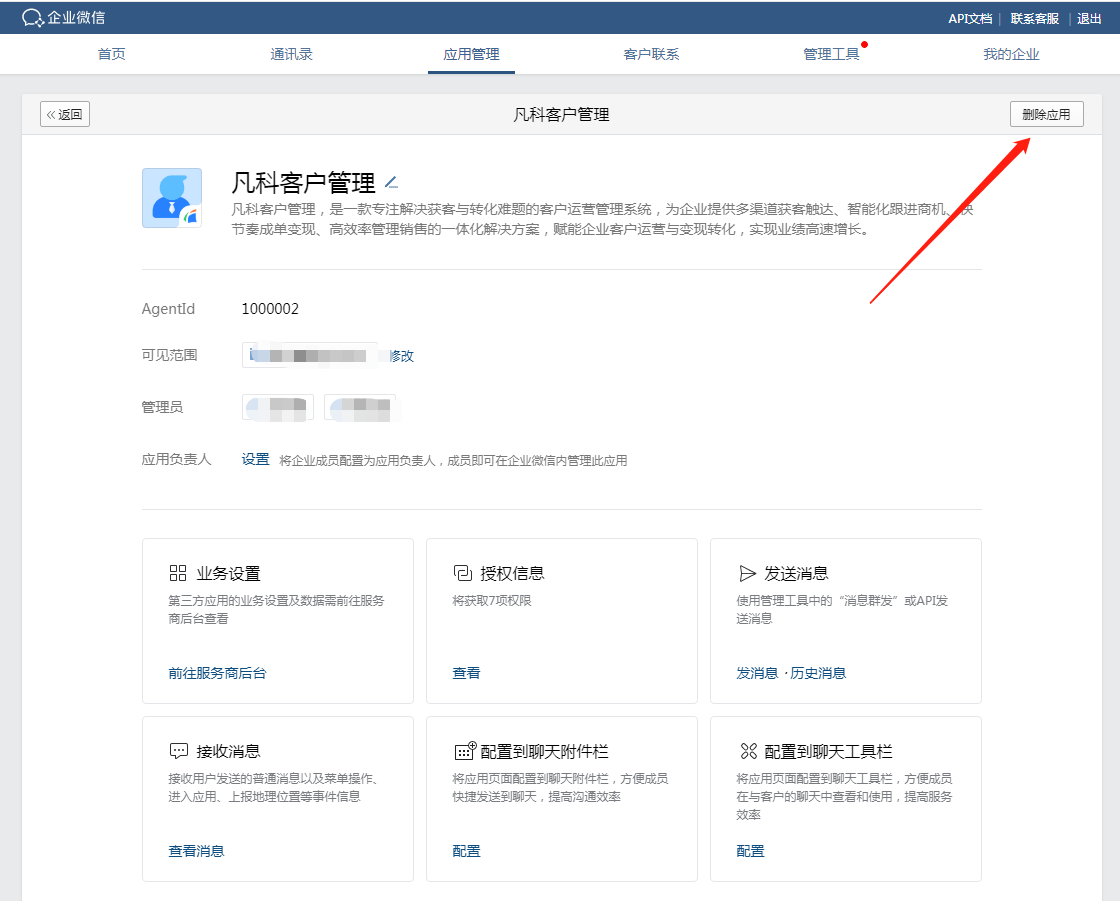Viewport: 1120px width, 901px height.
Task: Click the 企业微信 logo icon
Action: pyautogui.click(x=33, y=18)
